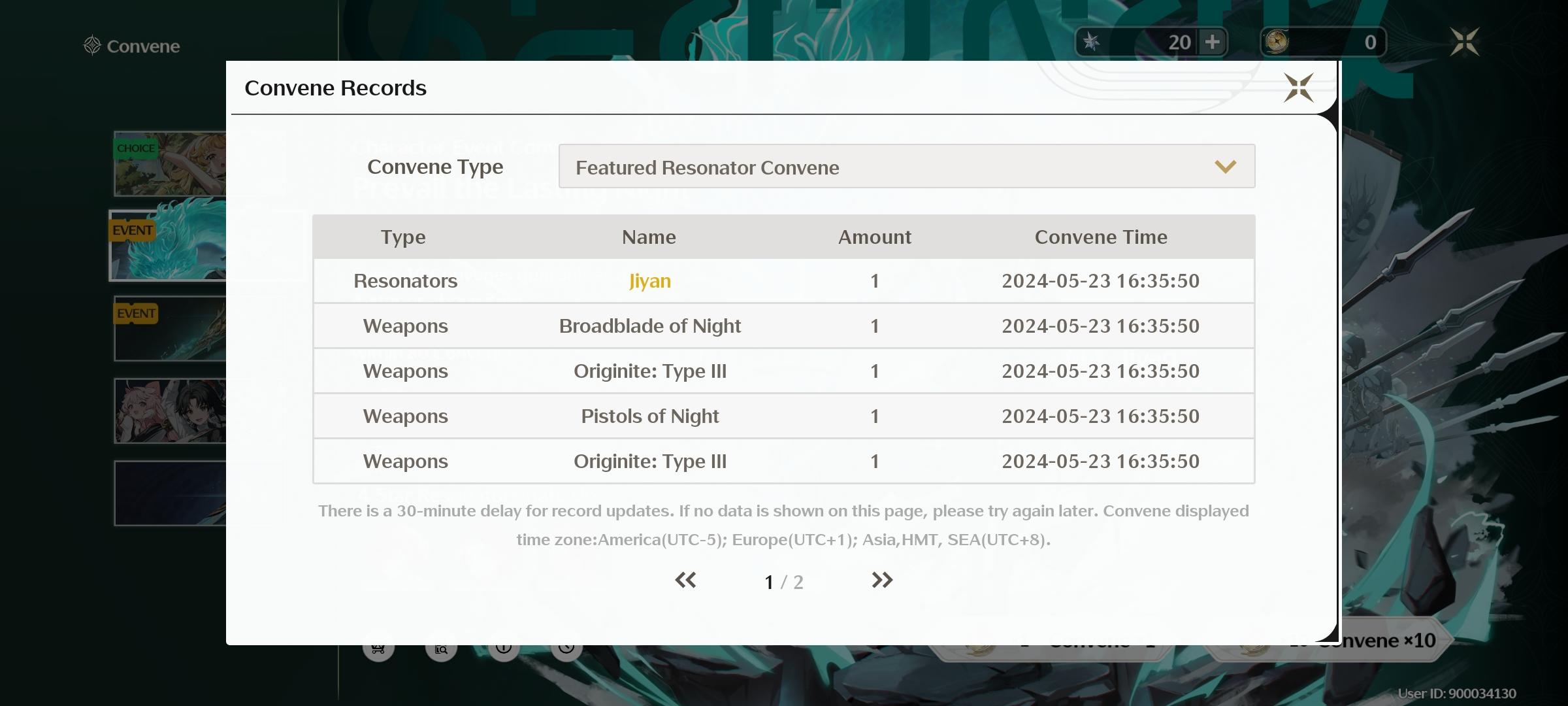Click the Jiyan resonator name

[x=649, y=281]
